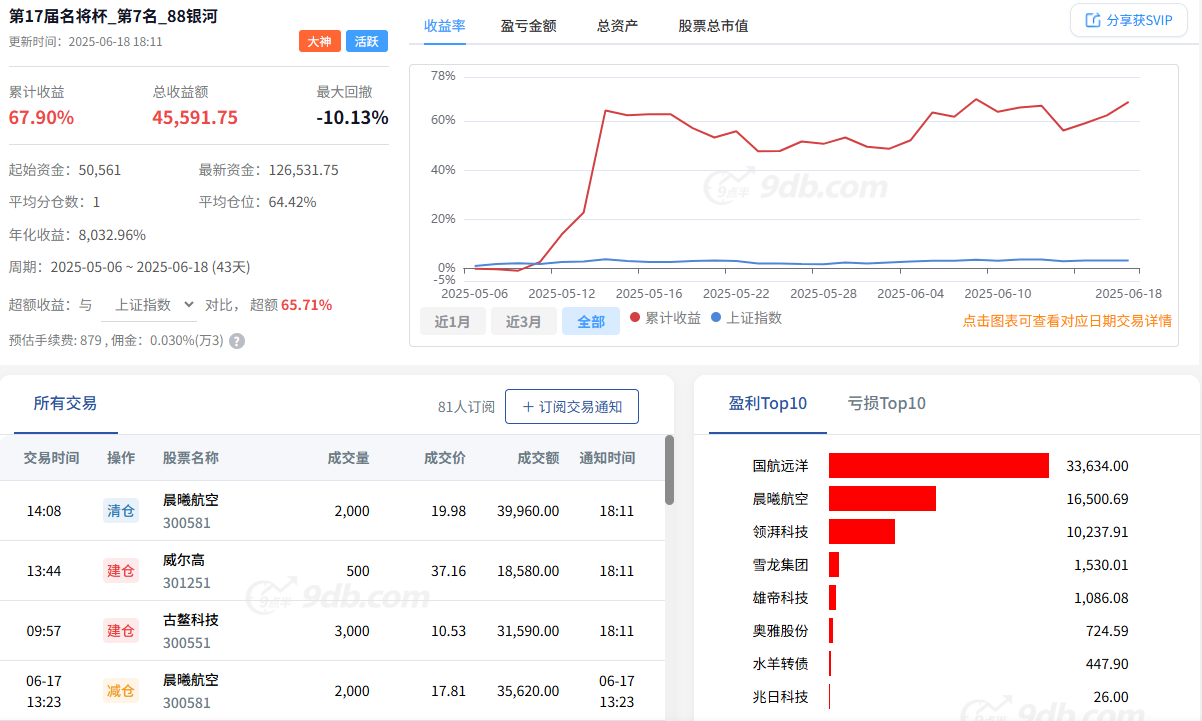Image resolution: width=1202 pixels, height=721 pixels.
Task: Click the trades list vertical scrollbar
Action: 669,470
